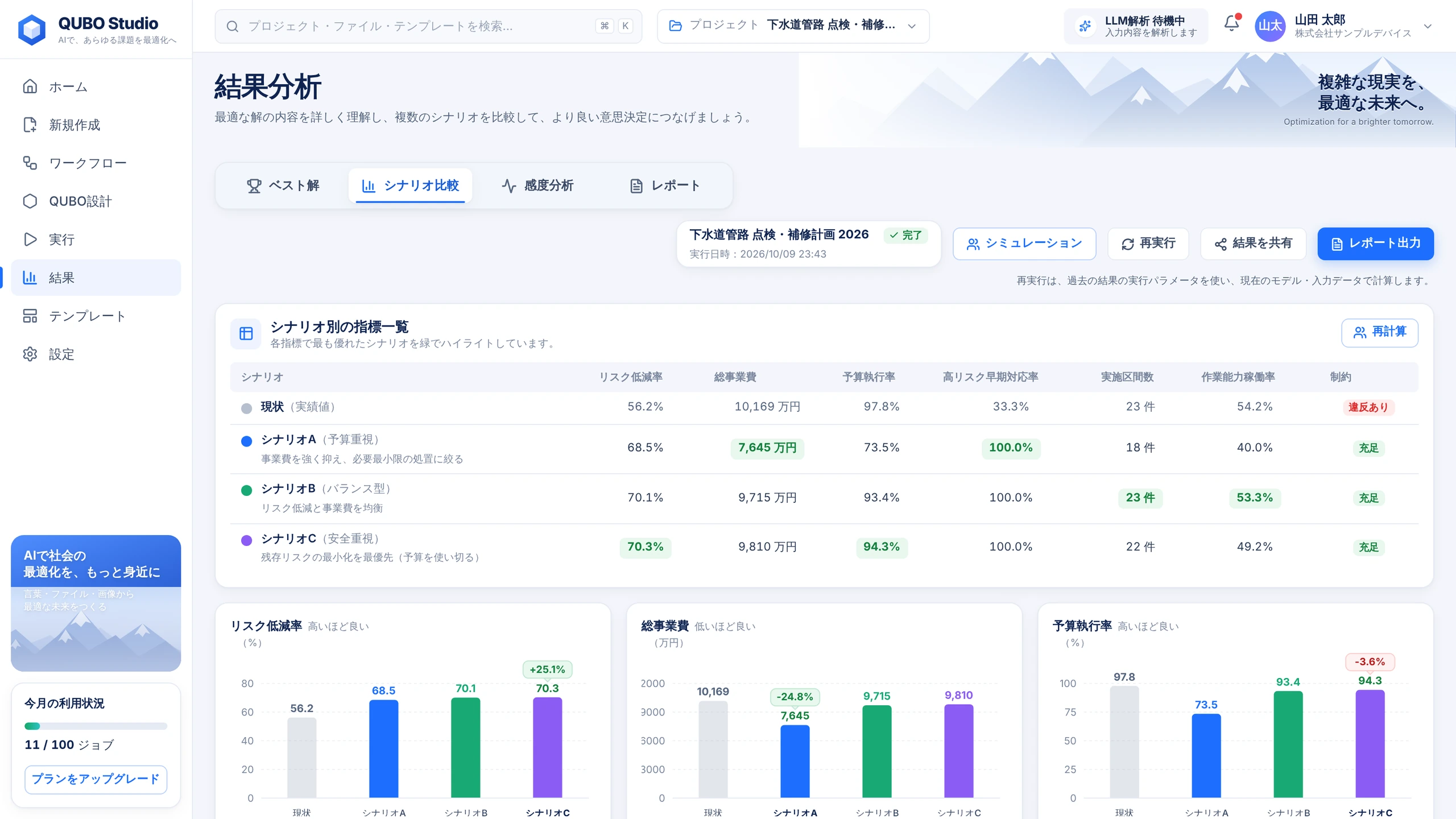Click the monthly usage progress bar
The width and height of the screenshot is (1456, 819).
click(x=96, y=726)
